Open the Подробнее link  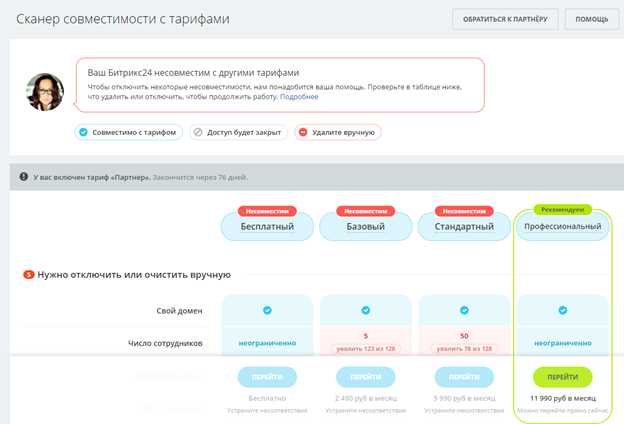tap(299, 97)
